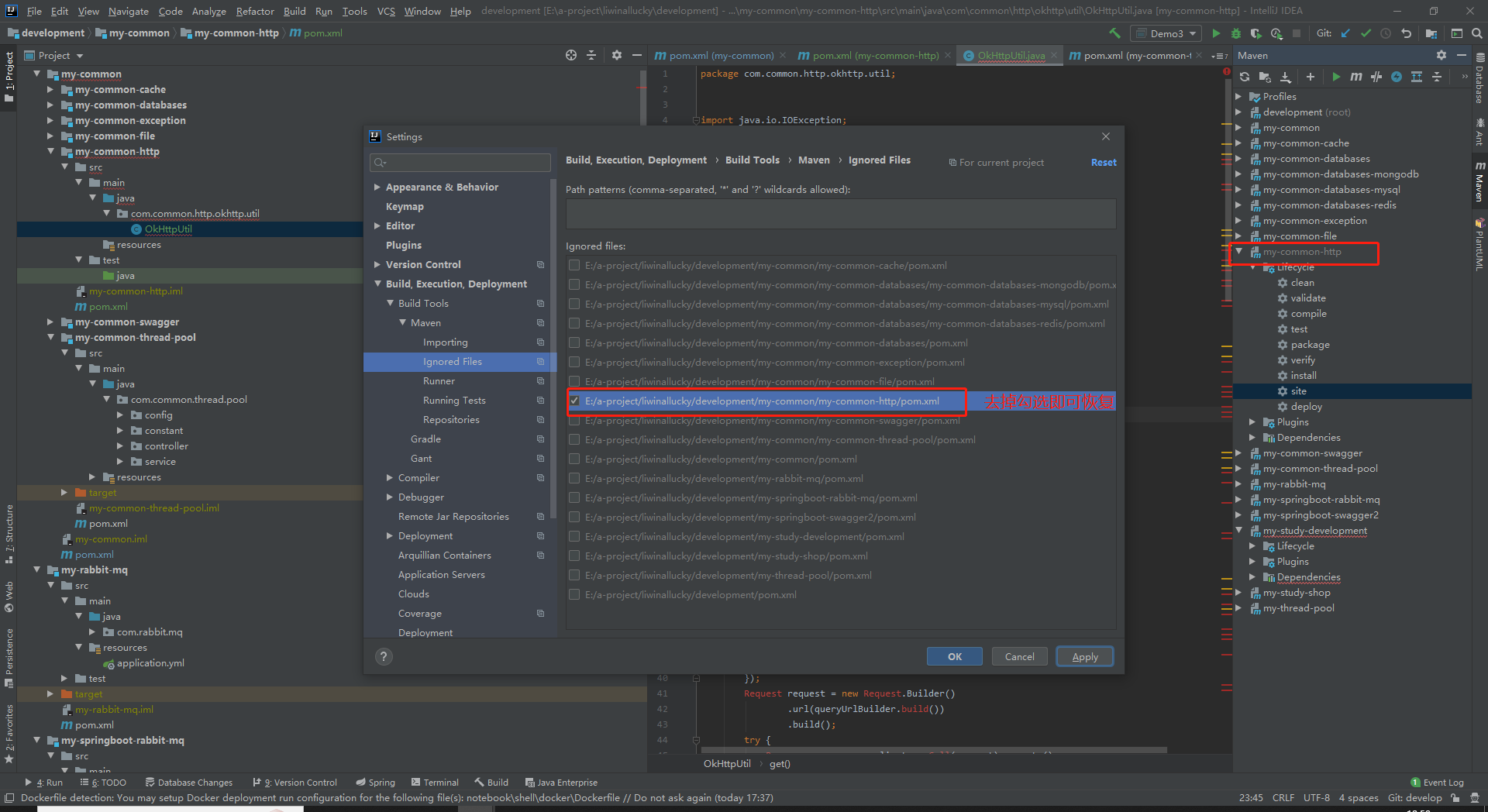1488x812 pixels.
Task: Click the Execute Maven Goal icon
Action: coord(1355,77)
